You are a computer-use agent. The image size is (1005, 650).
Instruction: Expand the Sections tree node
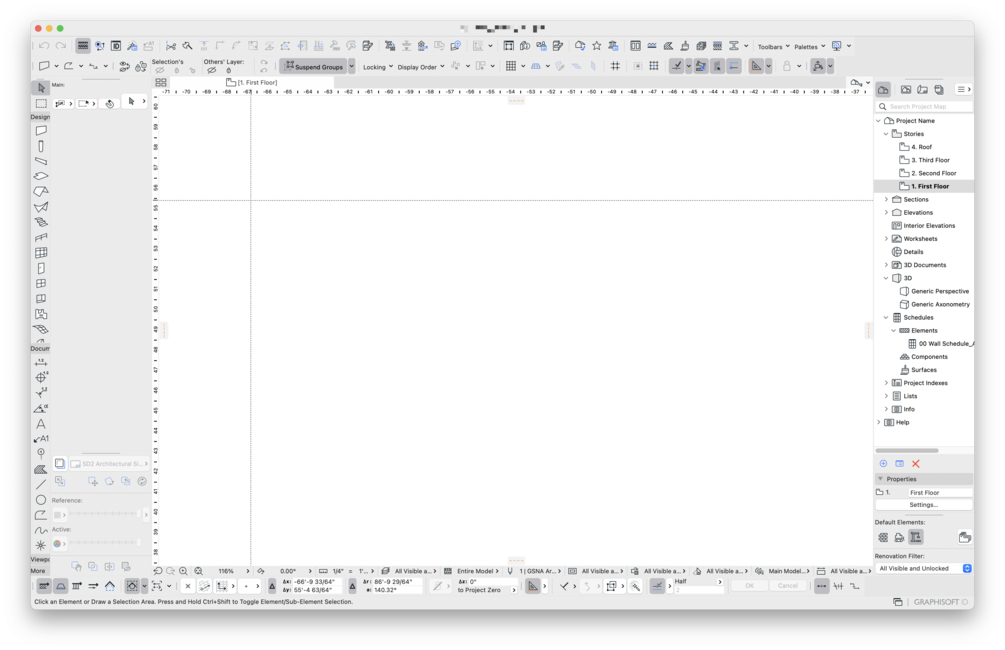(886, 199)
